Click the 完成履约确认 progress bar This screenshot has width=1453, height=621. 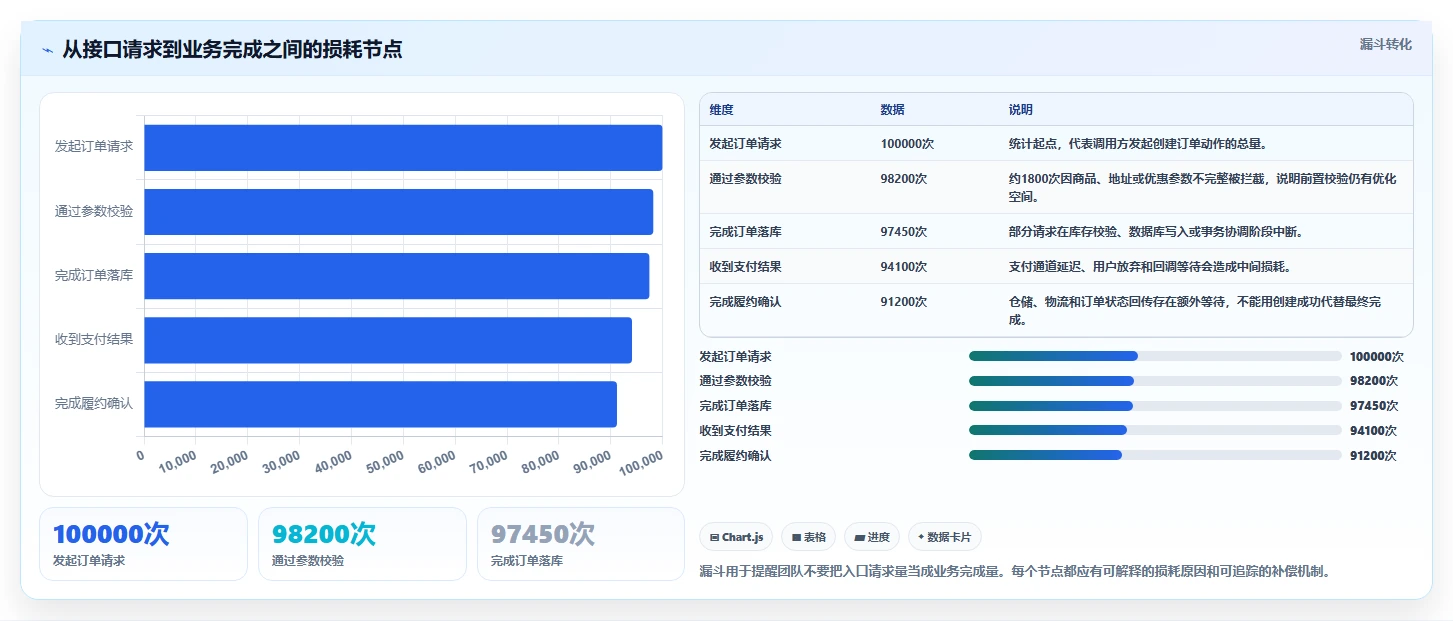[1155, 455]
